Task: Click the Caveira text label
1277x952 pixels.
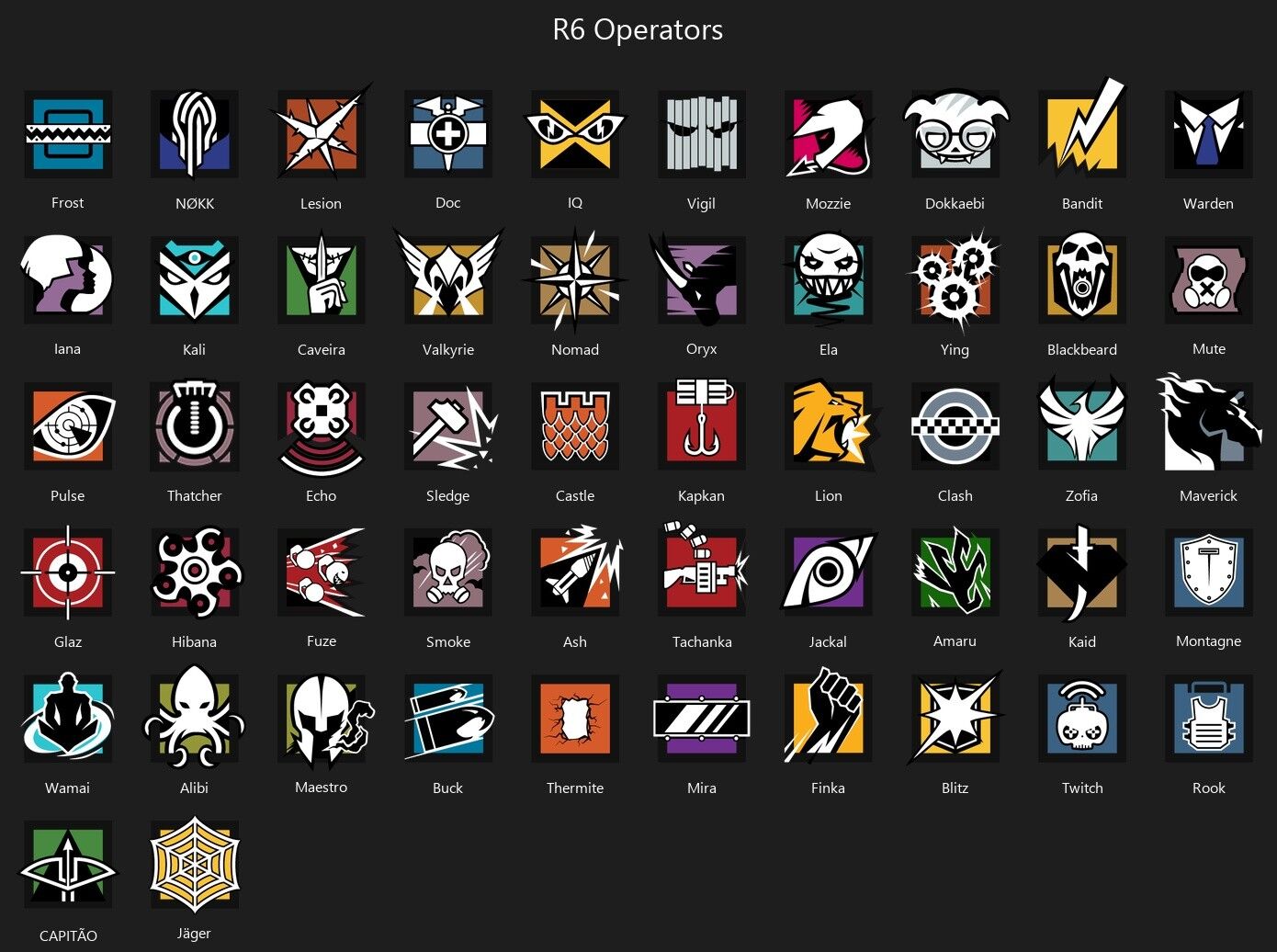Action: click(322, 349)
